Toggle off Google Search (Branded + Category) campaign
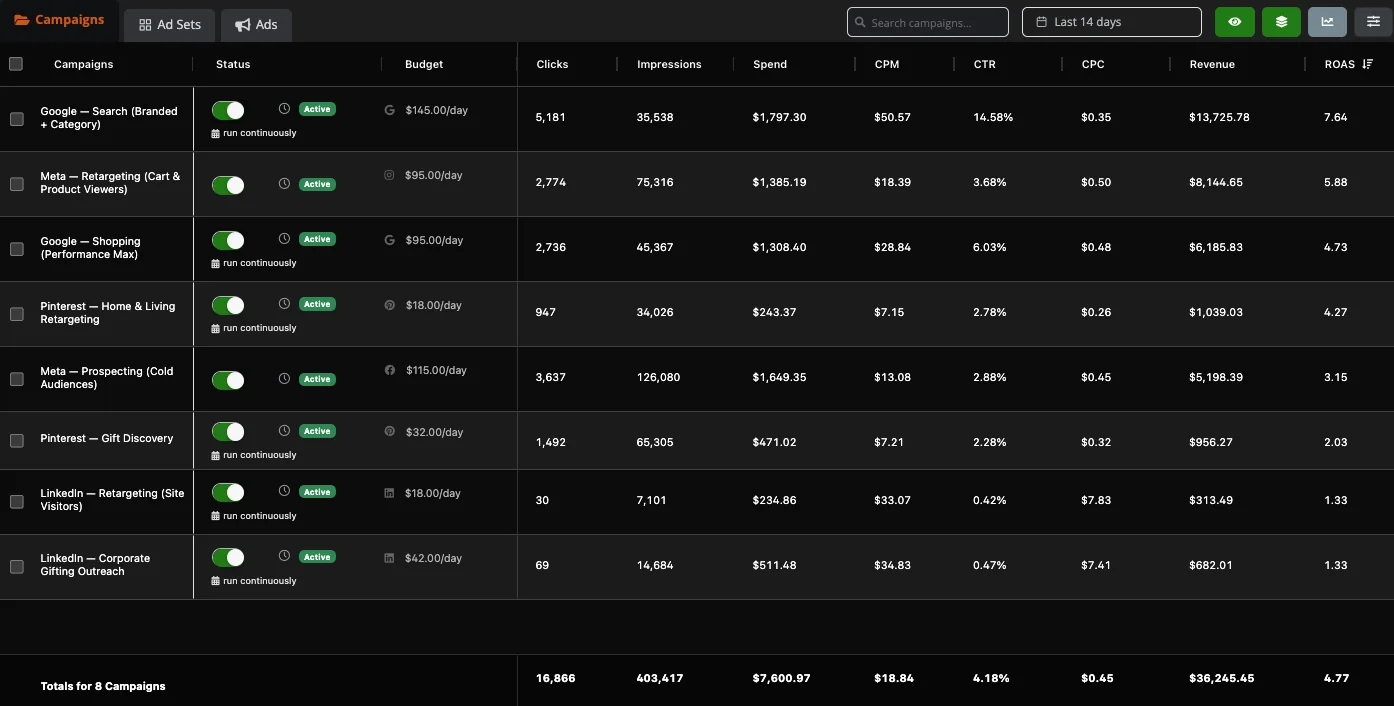The image size is (1394, 706). [228, 110]
